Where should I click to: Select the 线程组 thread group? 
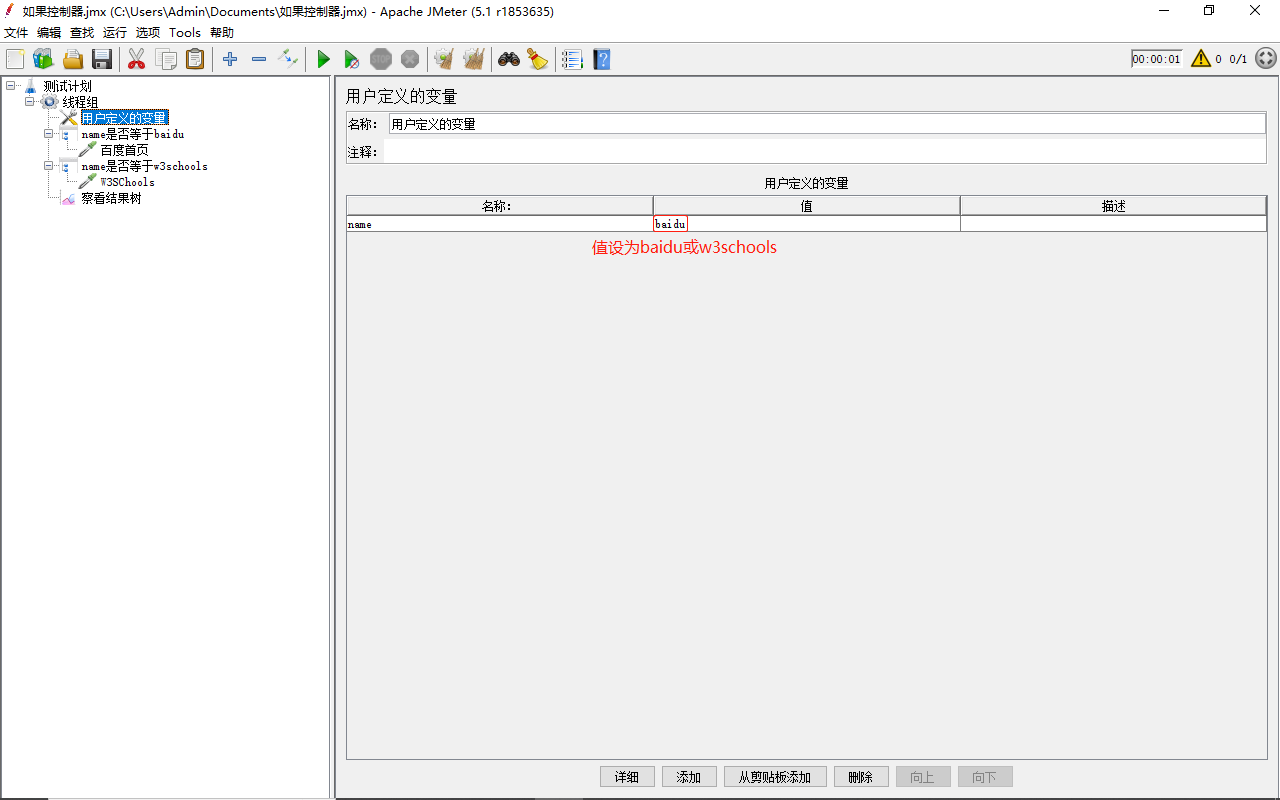point(80,102)
